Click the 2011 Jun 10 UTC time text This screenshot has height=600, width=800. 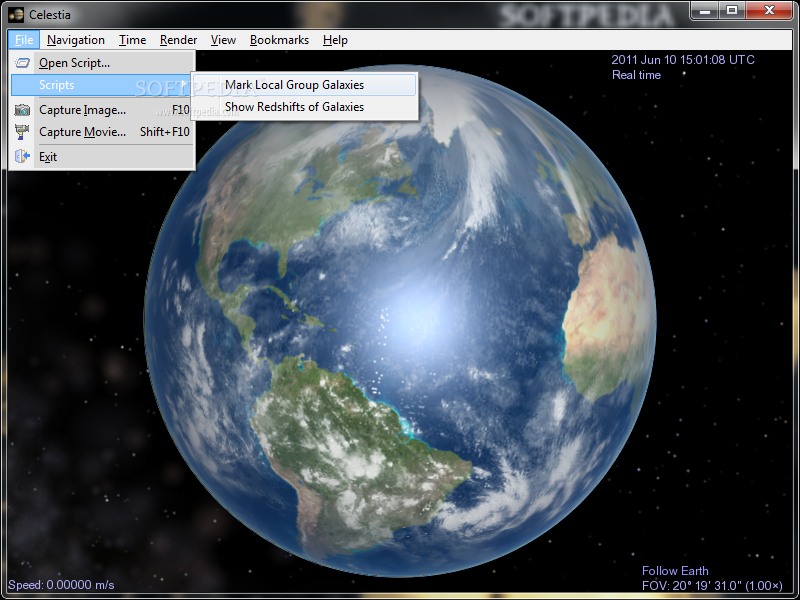pos(683,60)
